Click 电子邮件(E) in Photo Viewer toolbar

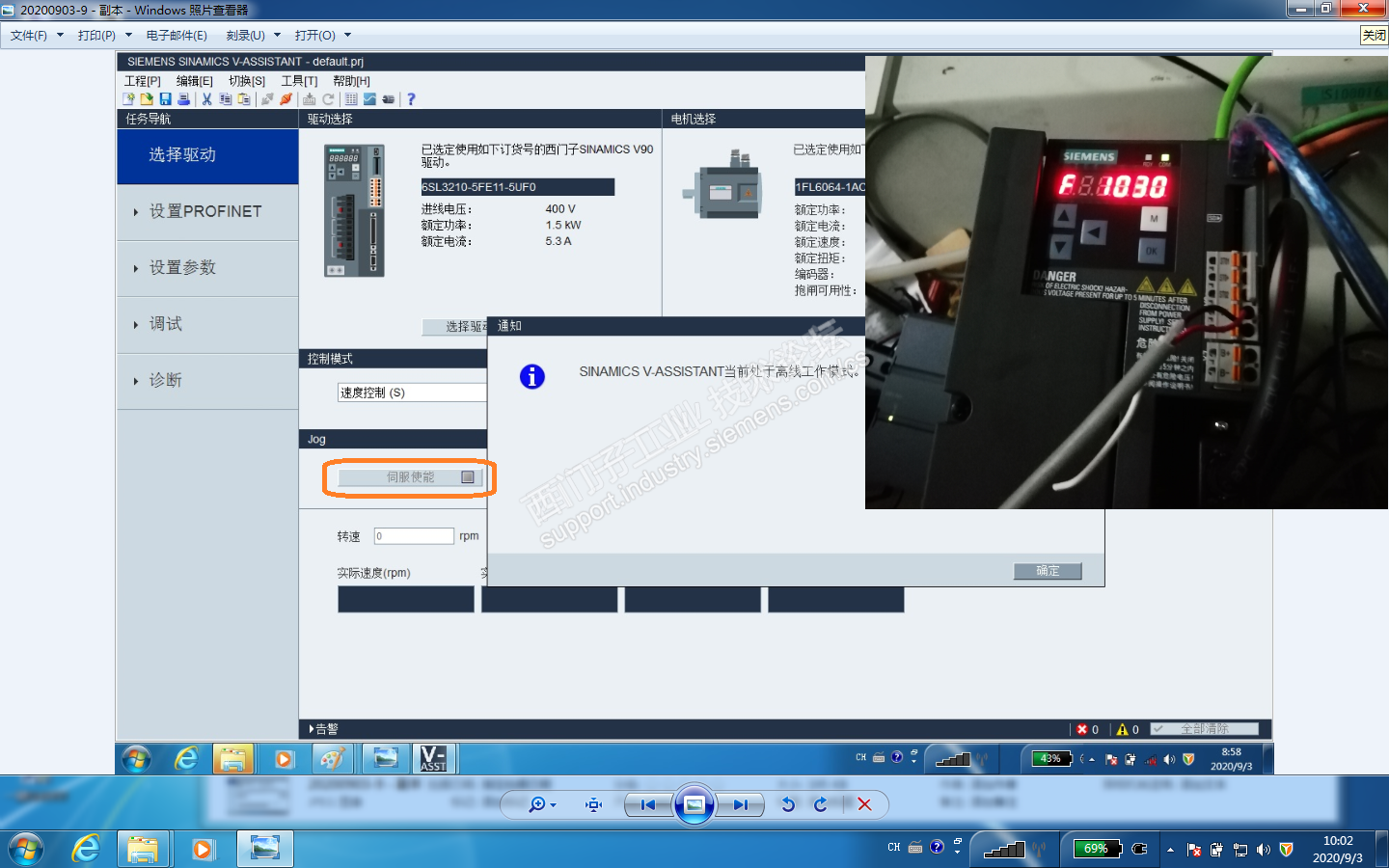(177, 36)
